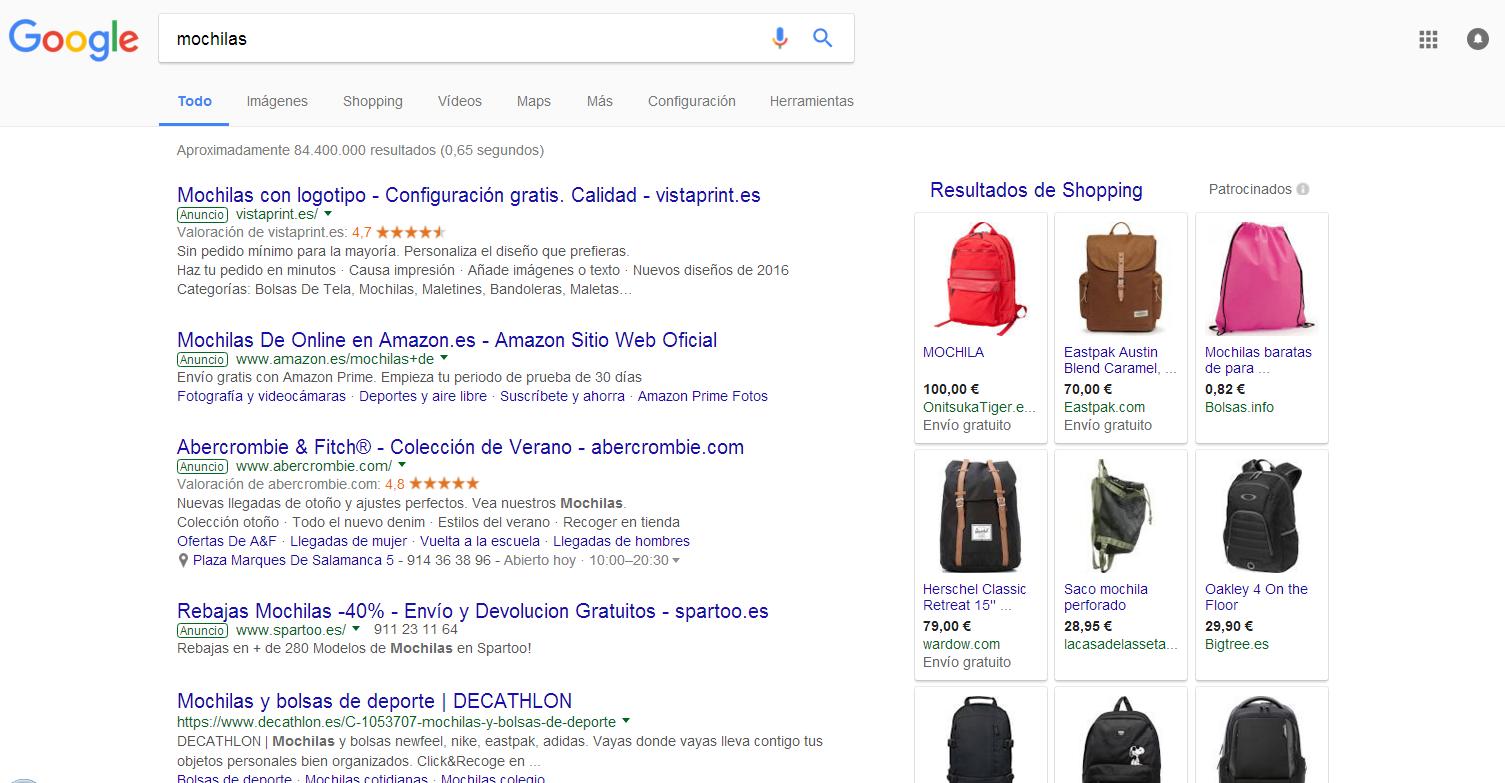1505x783 pixels.
Task: Click Deportes y aire libre sitelink
Action: click(x=423, y=396)
